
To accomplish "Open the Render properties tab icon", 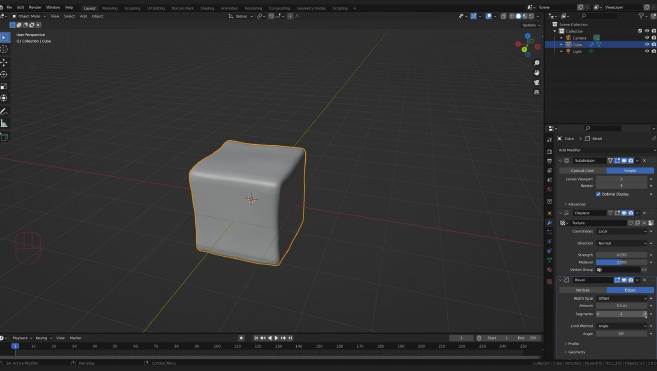I will pos(549,151).
